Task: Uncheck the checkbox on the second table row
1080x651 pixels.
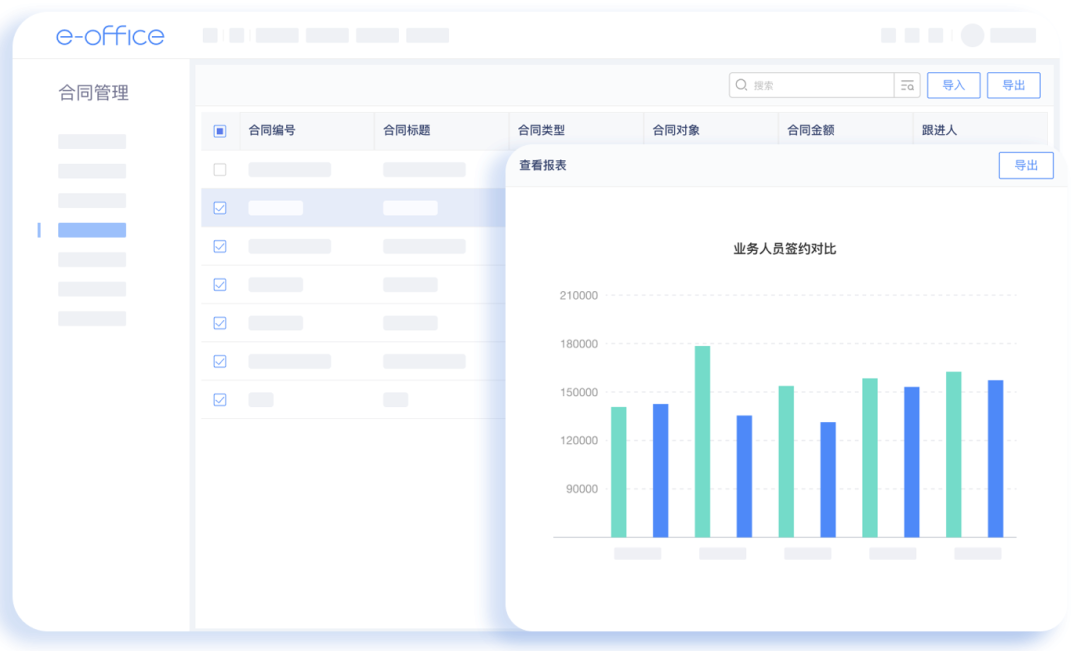Action: pyautogui.click(x=219, y=207)
